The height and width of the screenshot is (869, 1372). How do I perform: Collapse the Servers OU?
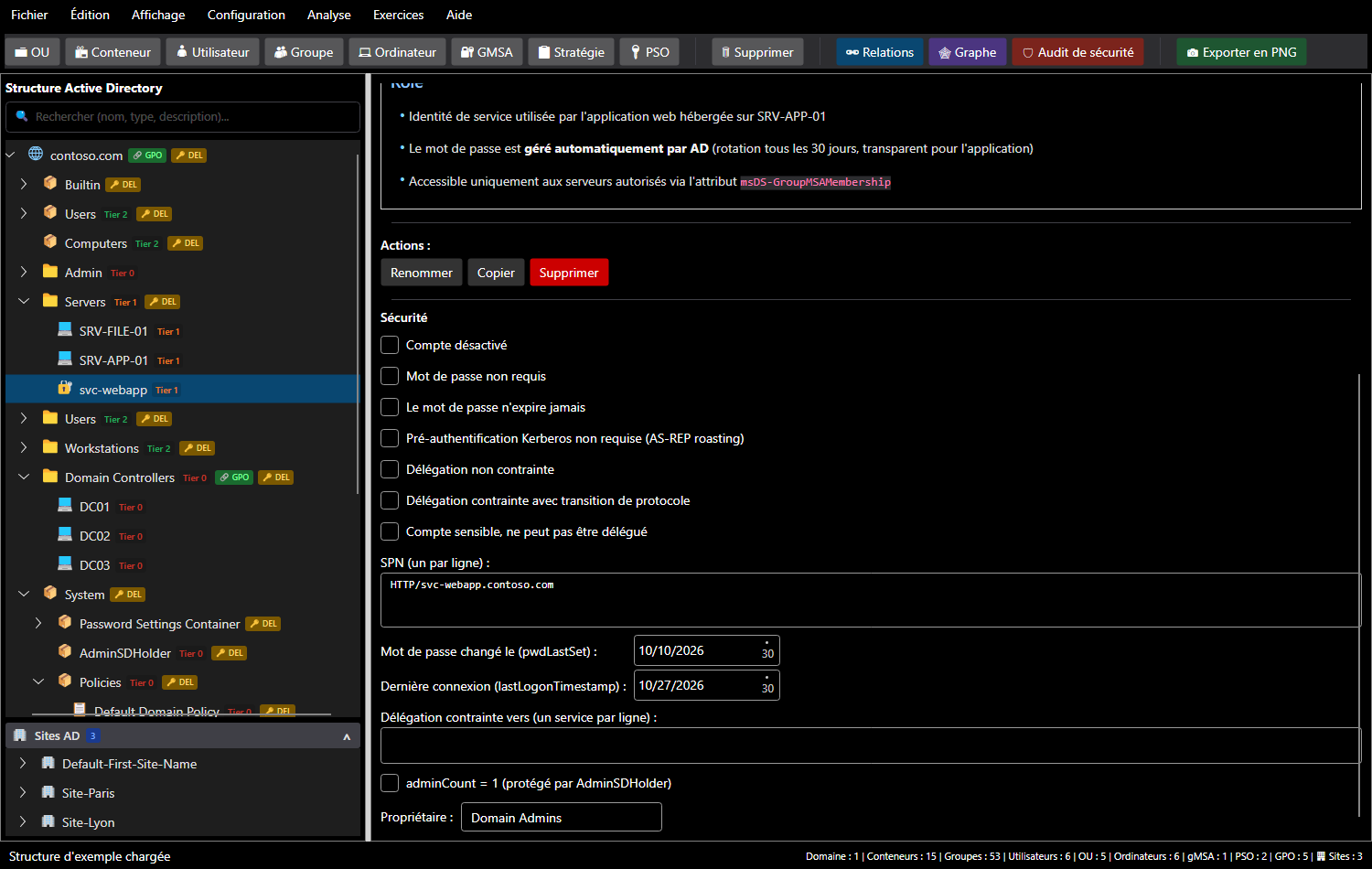coord(24,301)
